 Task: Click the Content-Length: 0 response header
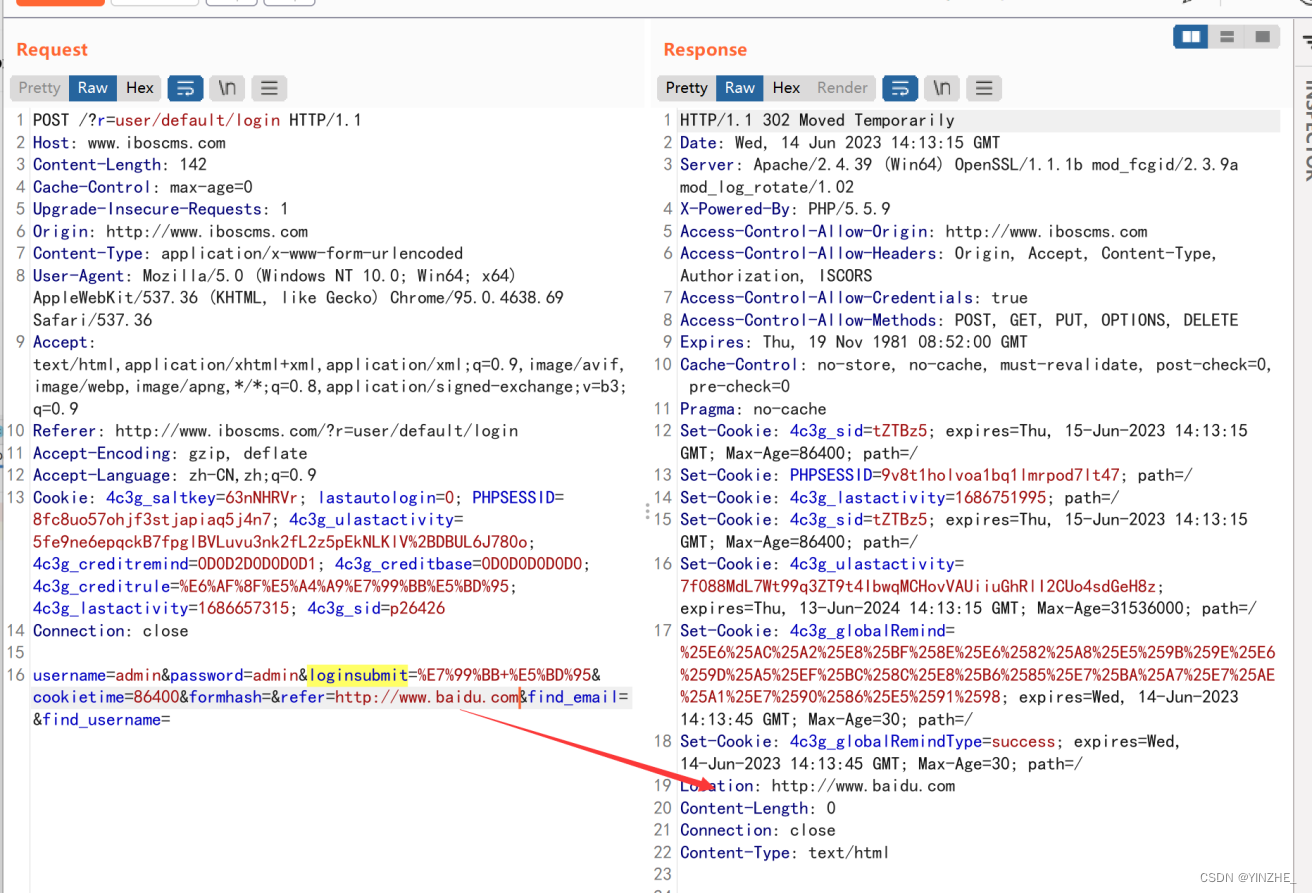tap(758, 808)
